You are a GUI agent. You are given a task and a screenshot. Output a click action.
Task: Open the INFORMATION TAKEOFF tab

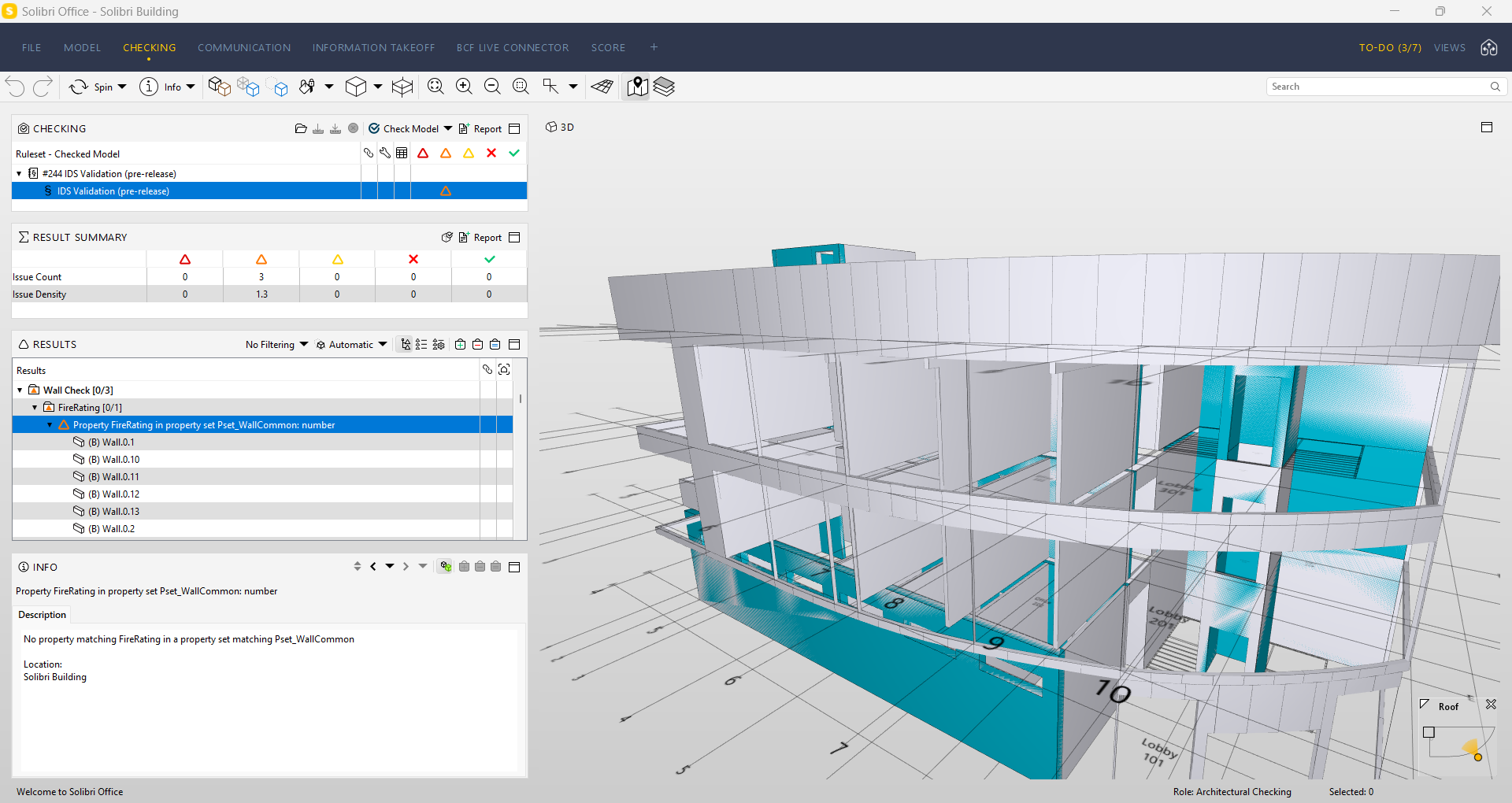tap(373, 48)
